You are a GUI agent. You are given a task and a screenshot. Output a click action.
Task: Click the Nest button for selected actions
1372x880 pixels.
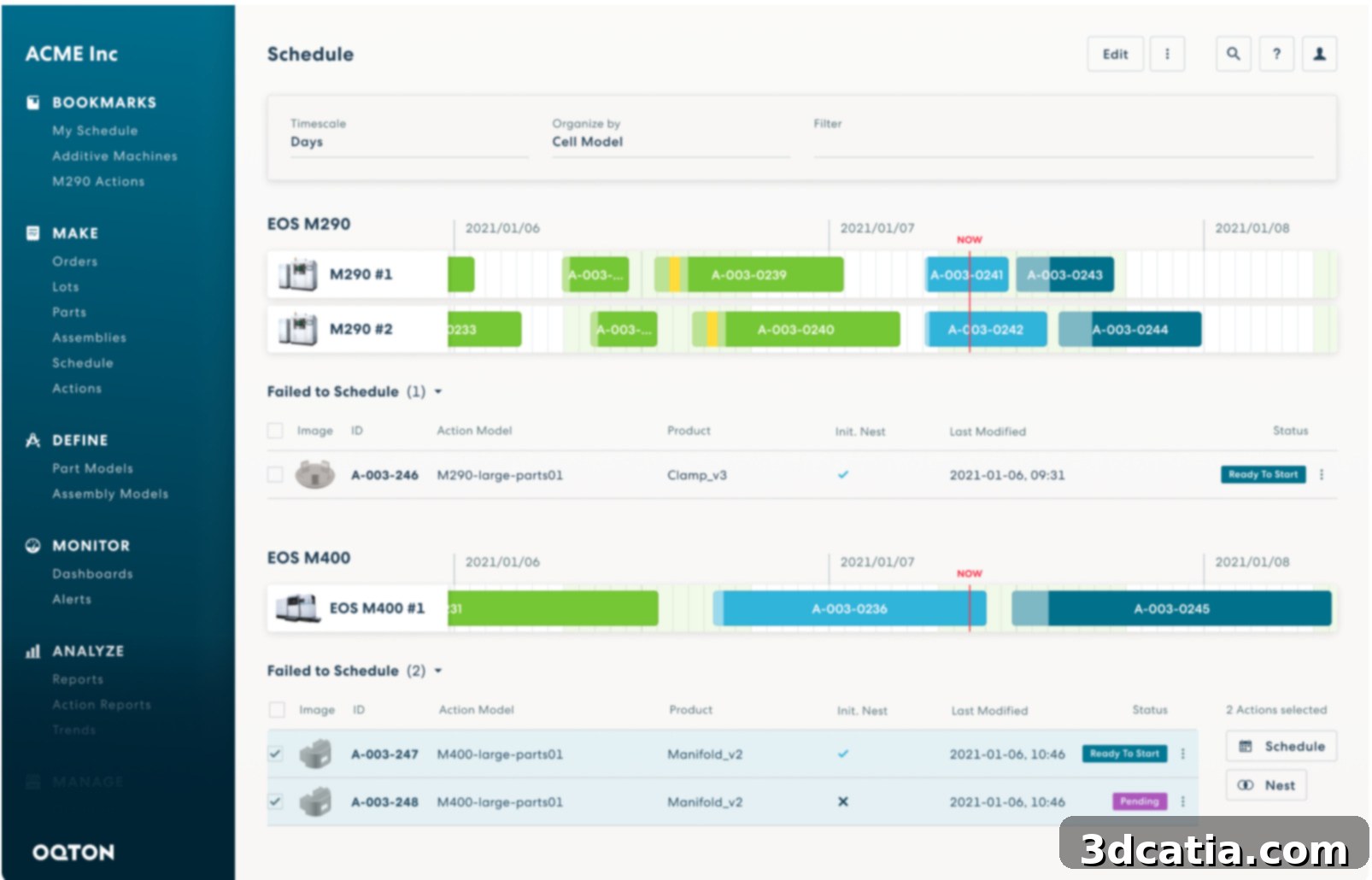pos(1266,785)
